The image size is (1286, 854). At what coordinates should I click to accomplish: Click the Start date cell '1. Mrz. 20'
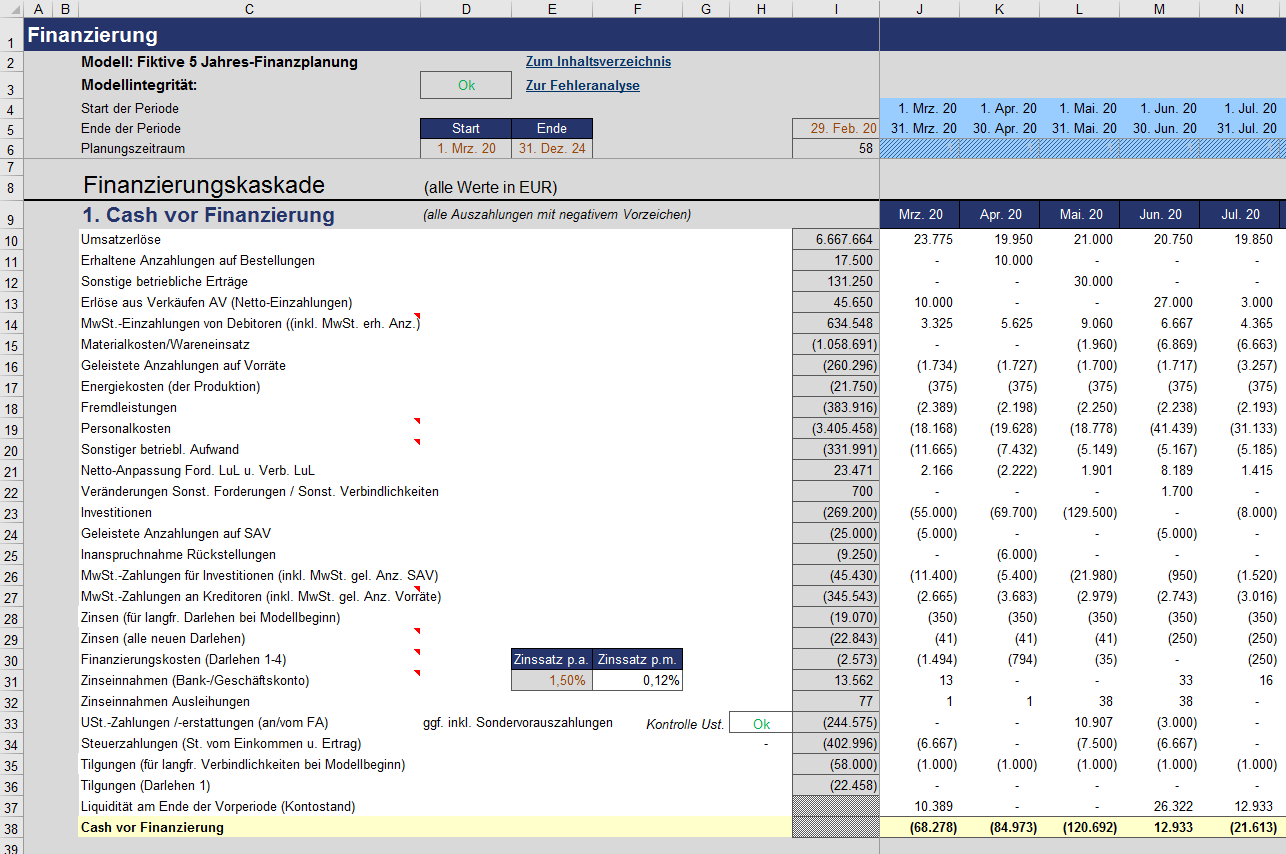(x=466, y=149)
